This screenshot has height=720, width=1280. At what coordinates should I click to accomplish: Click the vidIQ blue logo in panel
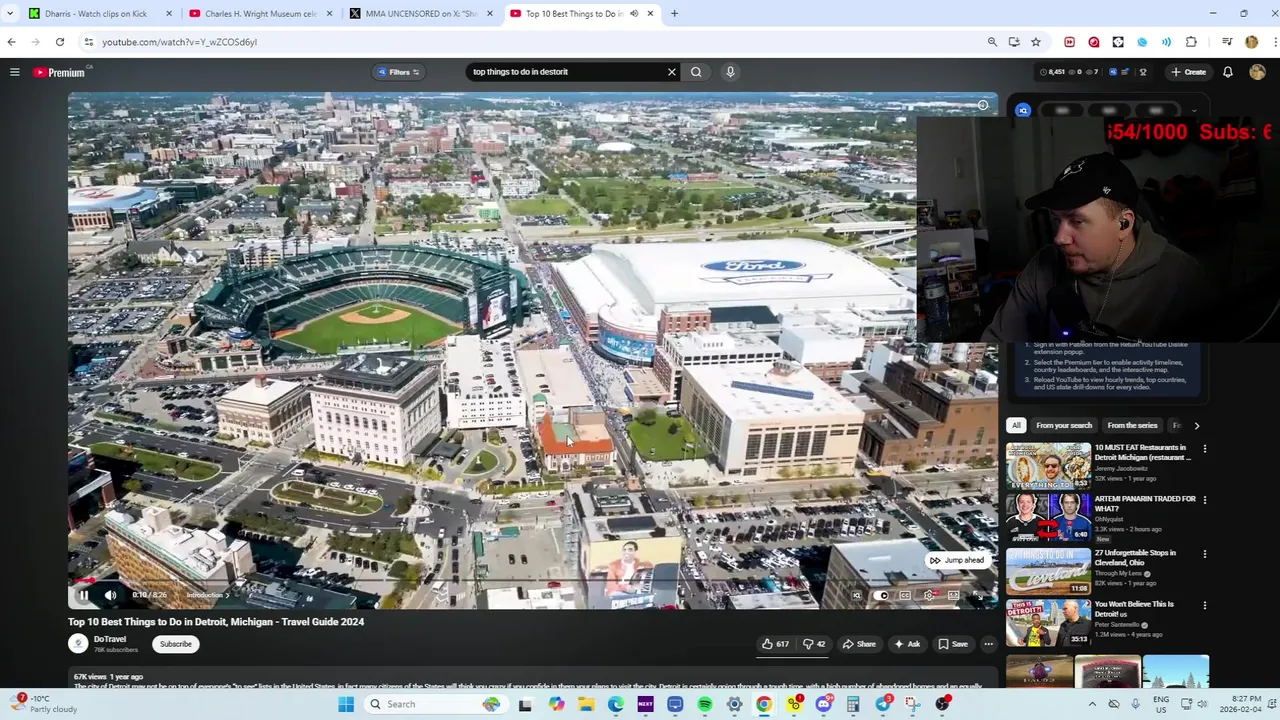(x=1023, y=111)
